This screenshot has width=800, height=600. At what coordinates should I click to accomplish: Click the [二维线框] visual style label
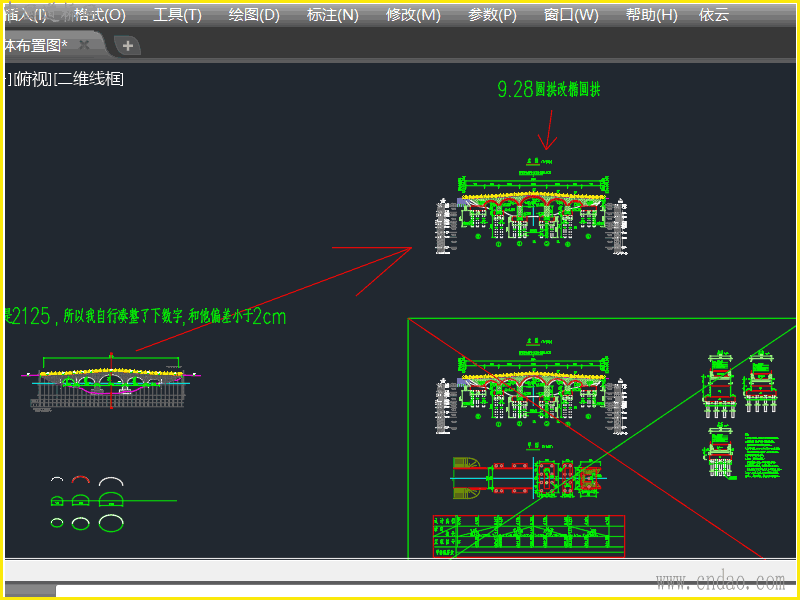pyautogui.click(x=89, y=80)
